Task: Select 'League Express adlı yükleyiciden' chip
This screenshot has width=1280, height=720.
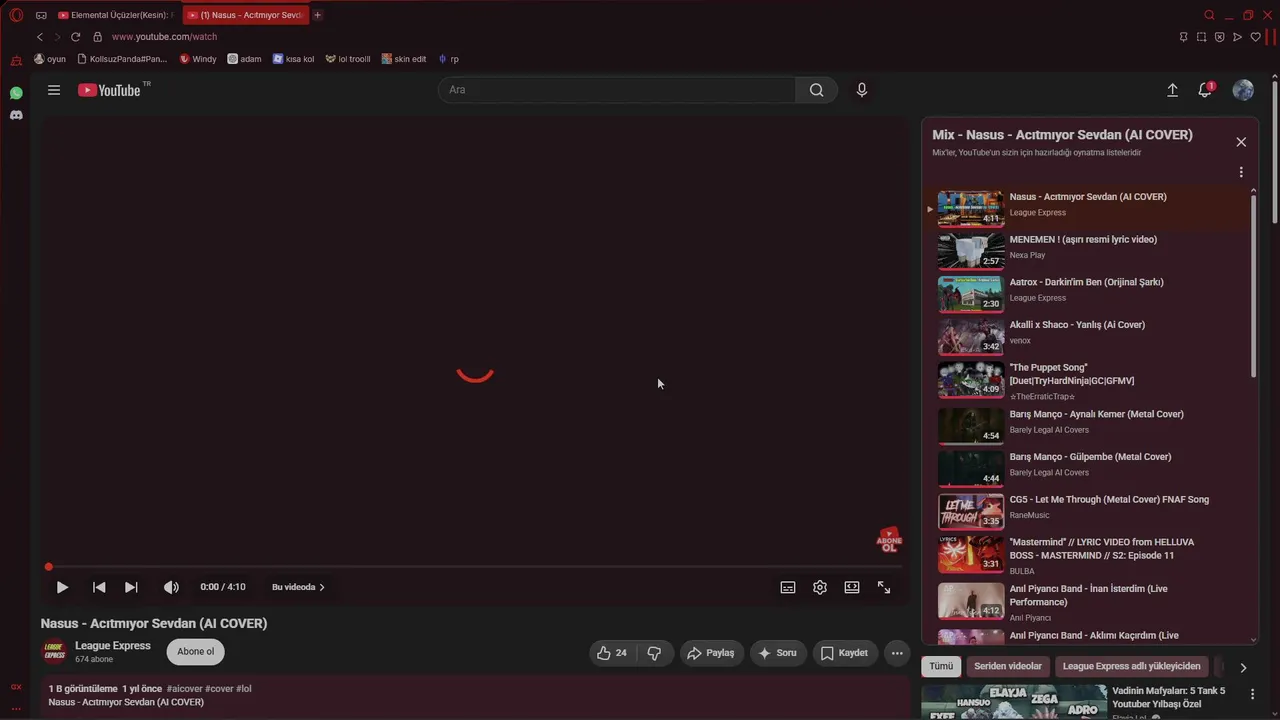Action: pyautogui.click(x=1131, y=666)
